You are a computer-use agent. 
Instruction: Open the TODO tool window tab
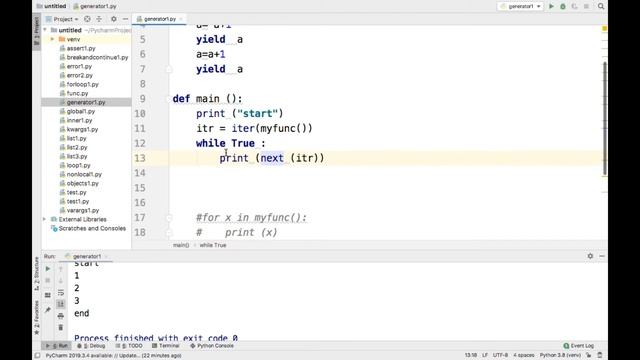[x=129, y=346]
